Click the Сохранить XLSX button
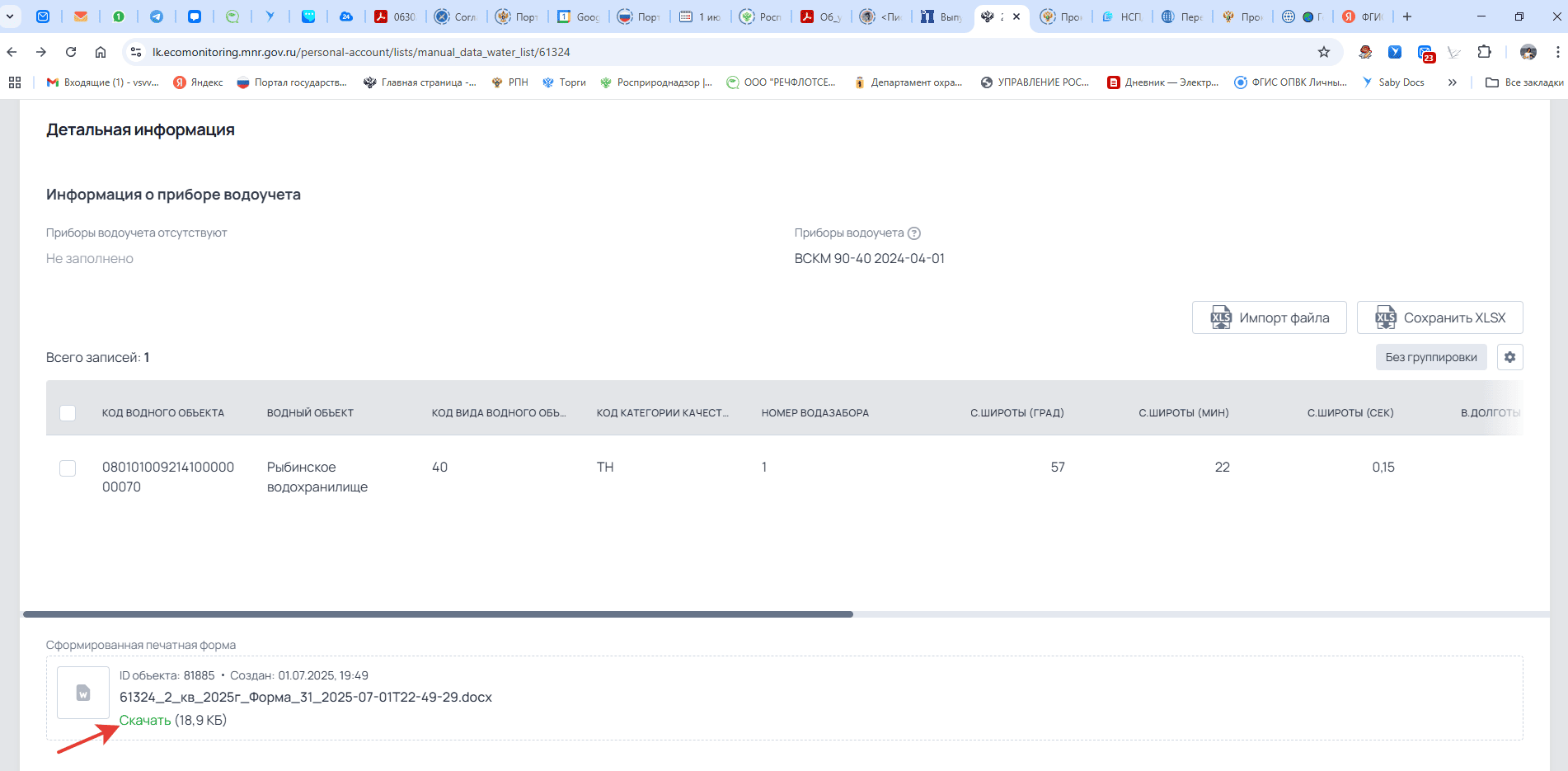The height and width of the screenshot is (771, 1568). pos(1439,317)
